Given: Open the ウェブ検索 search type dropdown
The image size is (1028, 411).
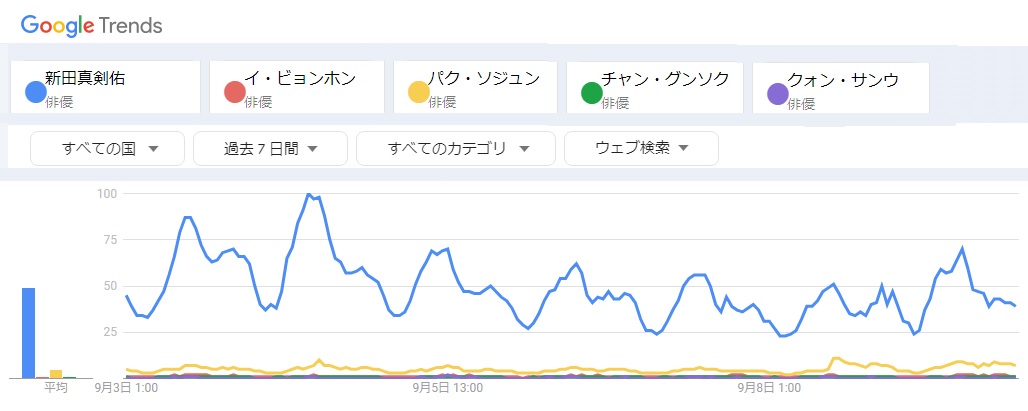Looking at the screenshot, I should pos(641,149).
